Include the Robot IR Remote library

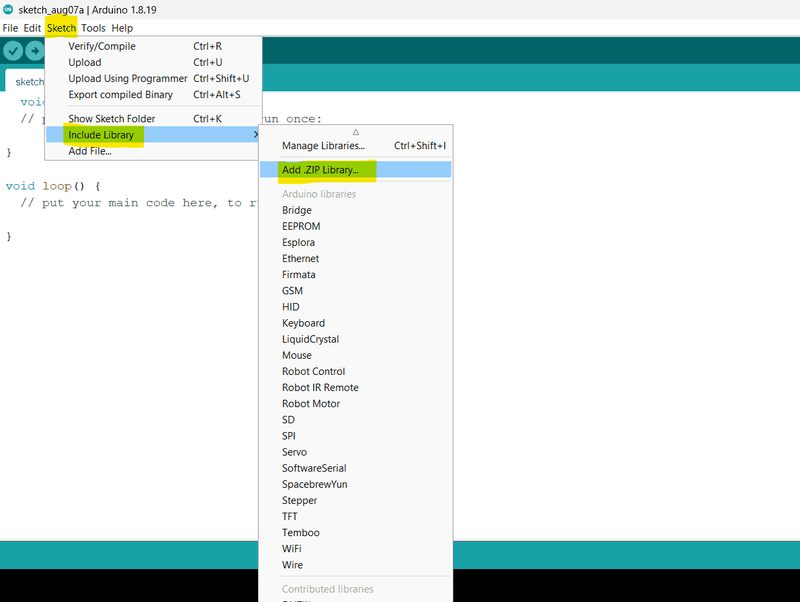pos(356,388)
